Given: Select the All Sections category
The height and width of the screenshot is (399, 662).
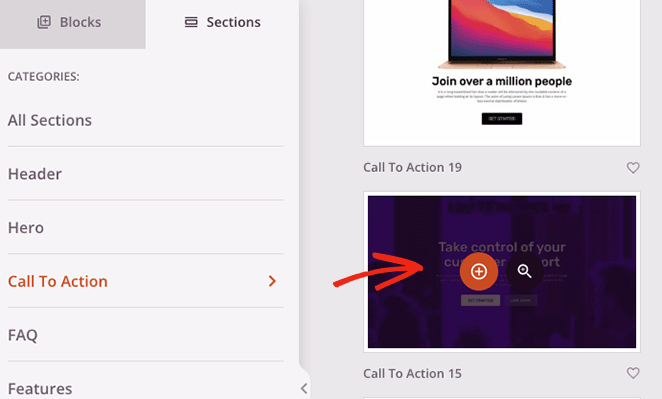Looking at the screenshot, I should click(x=50, y=120).
